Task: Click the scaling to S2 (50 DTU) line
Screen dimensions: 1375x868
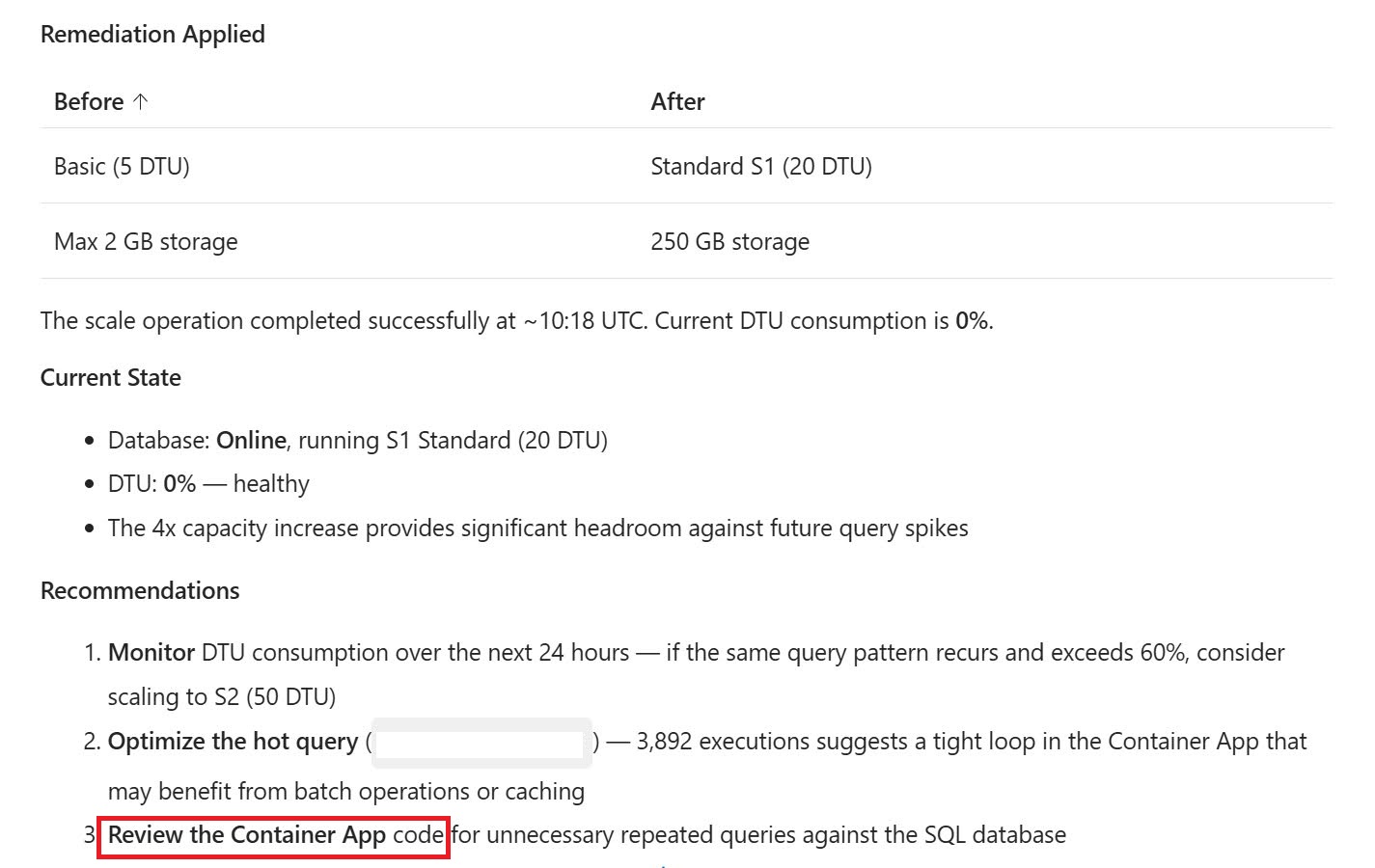Action: 221,697
